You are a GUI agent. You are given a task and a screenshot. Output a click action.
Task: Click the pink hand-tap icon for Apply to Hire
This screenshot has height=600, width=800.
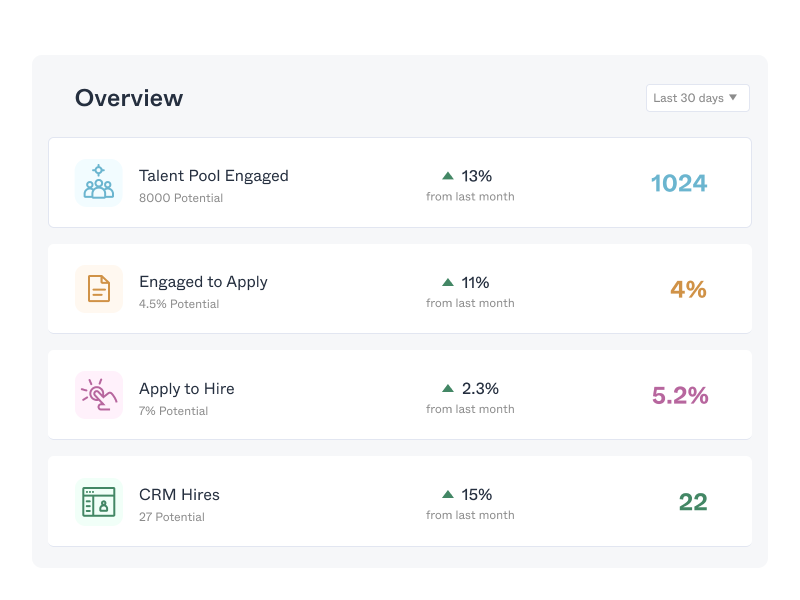pyautogui.click(x=98, y=395)
